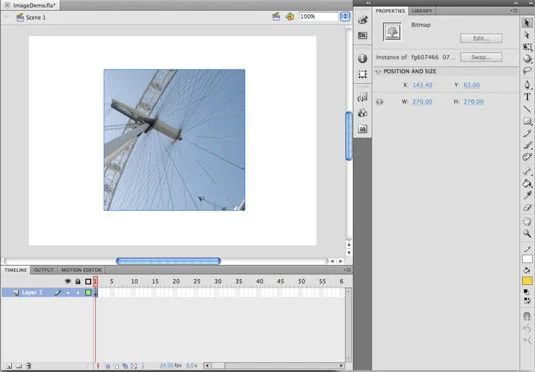
Task: Click the stage horizontal scrollbar thumb
Action: point(168,261)
